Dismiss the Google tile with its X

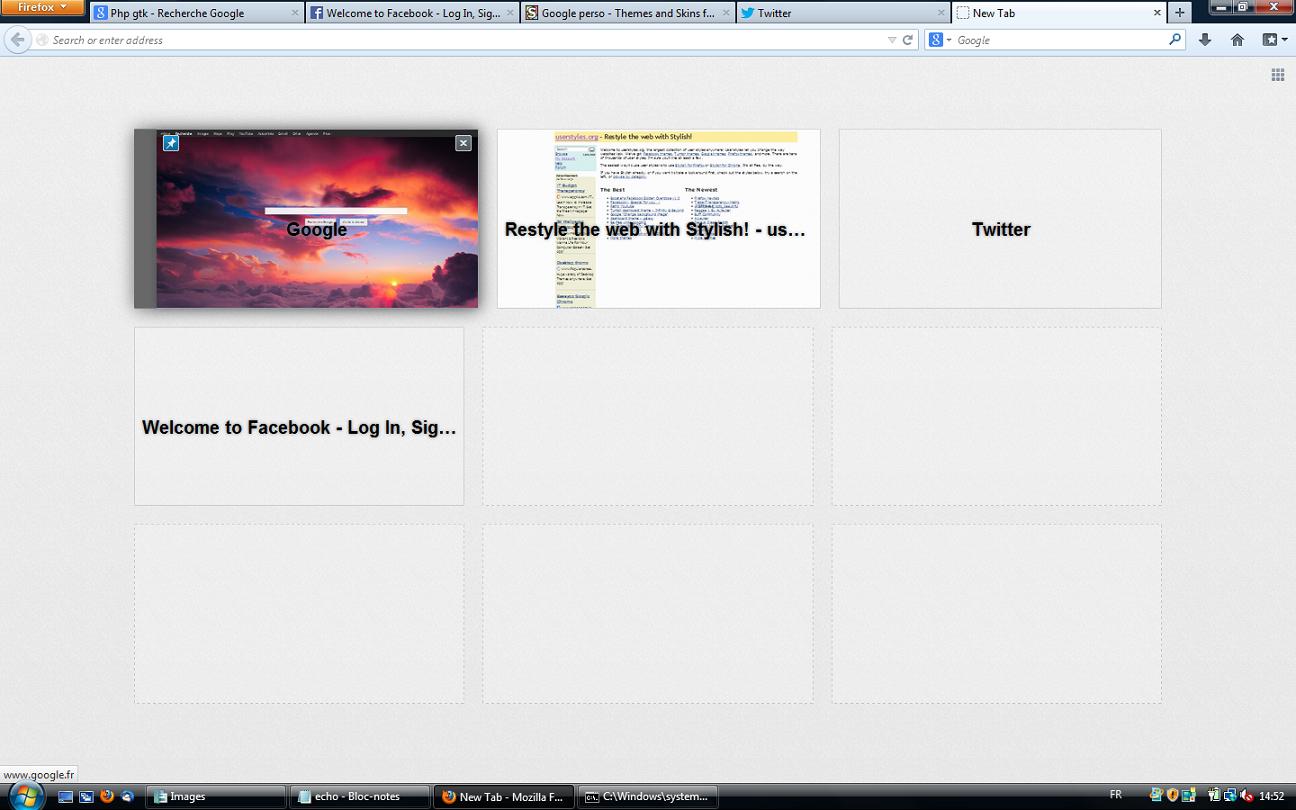[463, 143]
